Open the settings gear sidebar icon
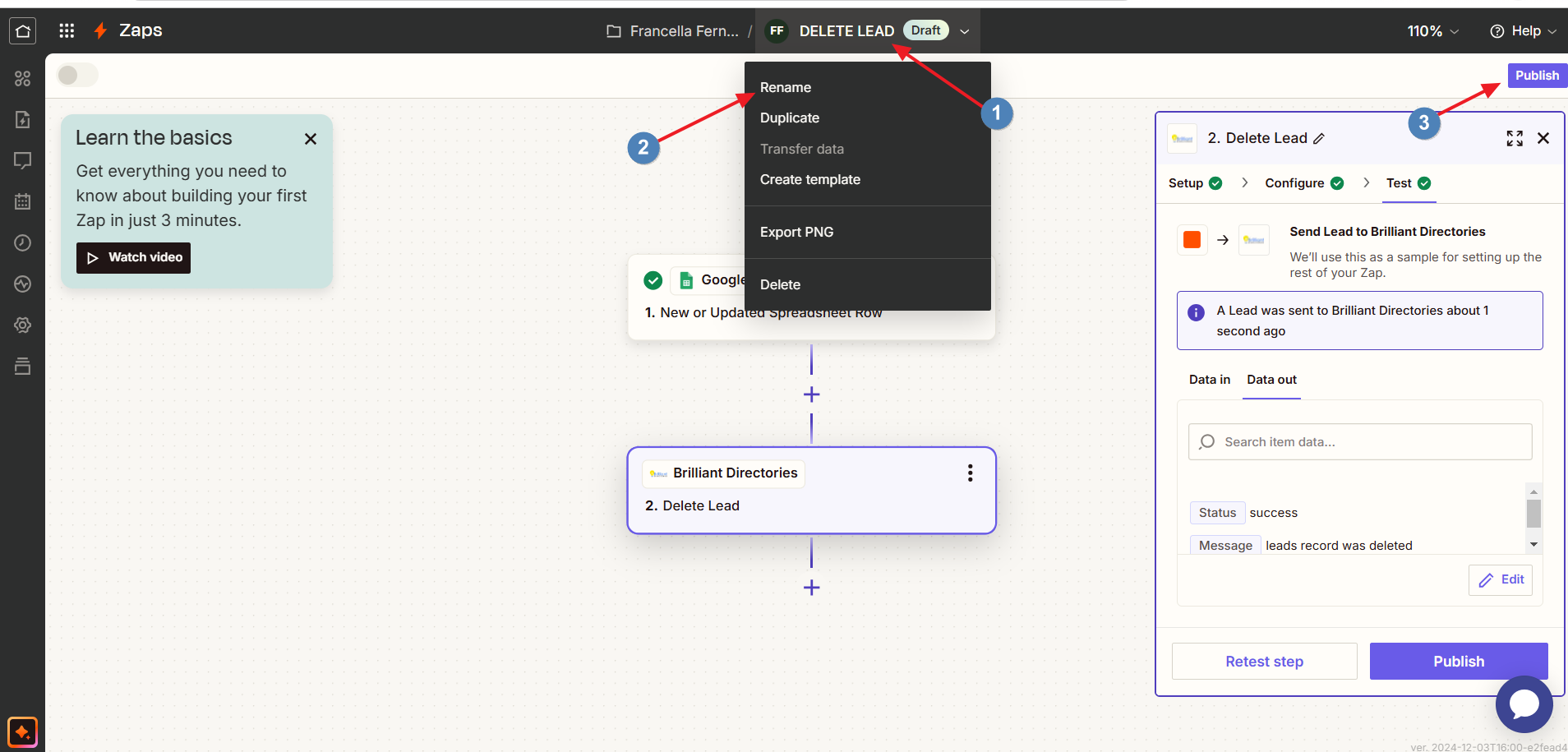Screen dimensions: 1568x752 pos(22,325)
